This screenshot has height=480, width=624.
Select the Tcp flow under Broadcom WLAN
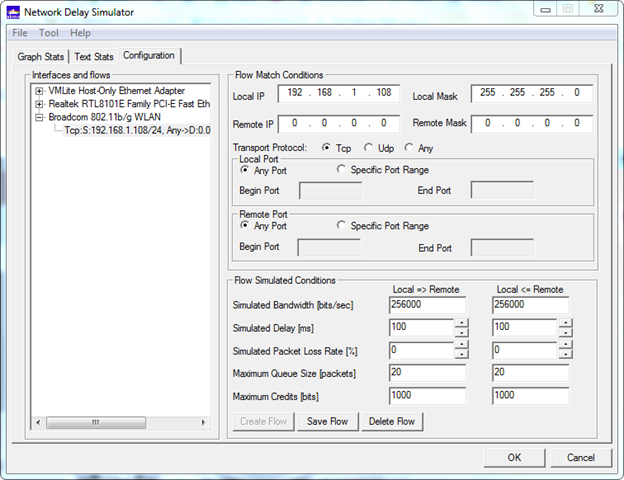[137, 130]
